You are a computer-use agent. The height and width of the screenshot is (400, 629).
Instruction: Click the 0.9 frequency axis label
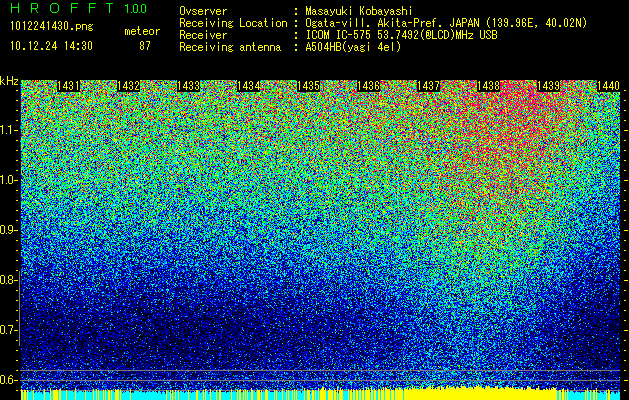[x=9, y=230]
